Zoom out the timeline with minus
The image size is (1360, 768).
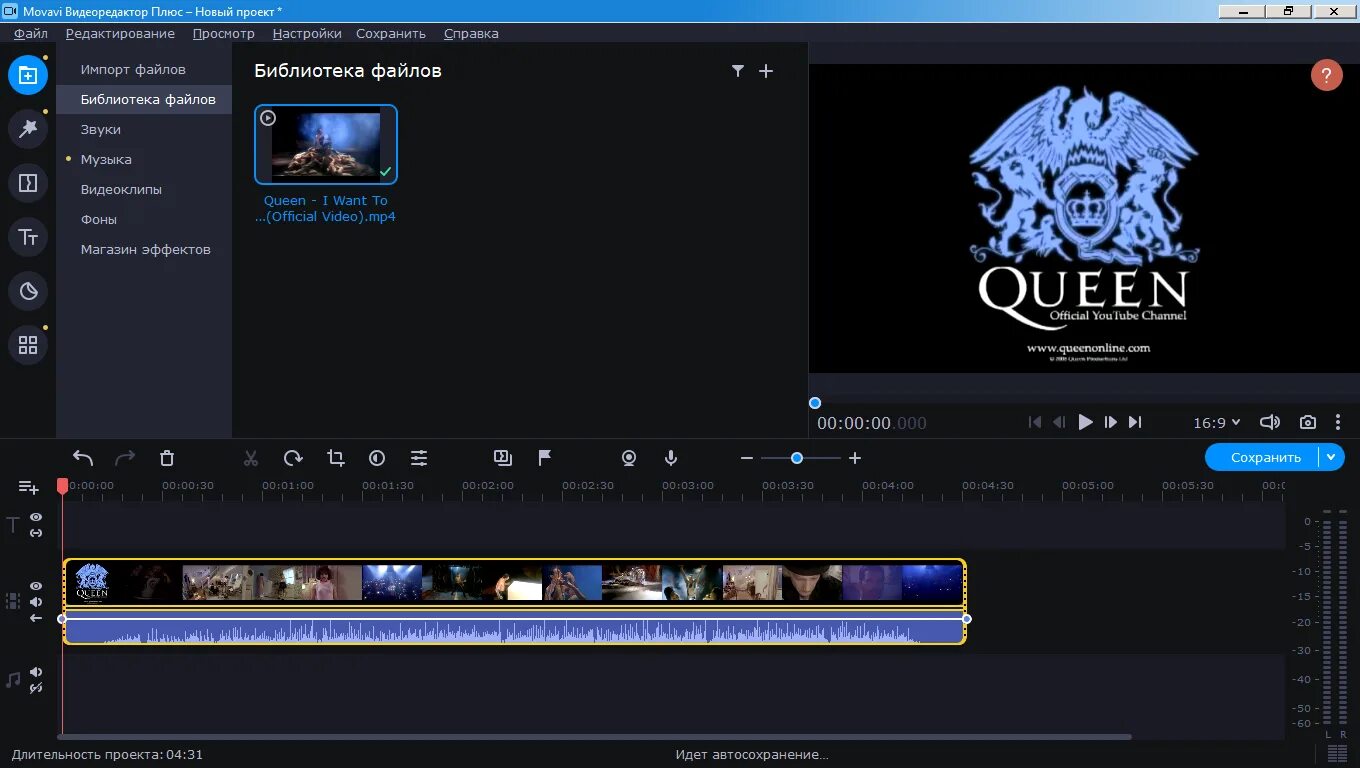pyautogui.click(x=746, y=458)
